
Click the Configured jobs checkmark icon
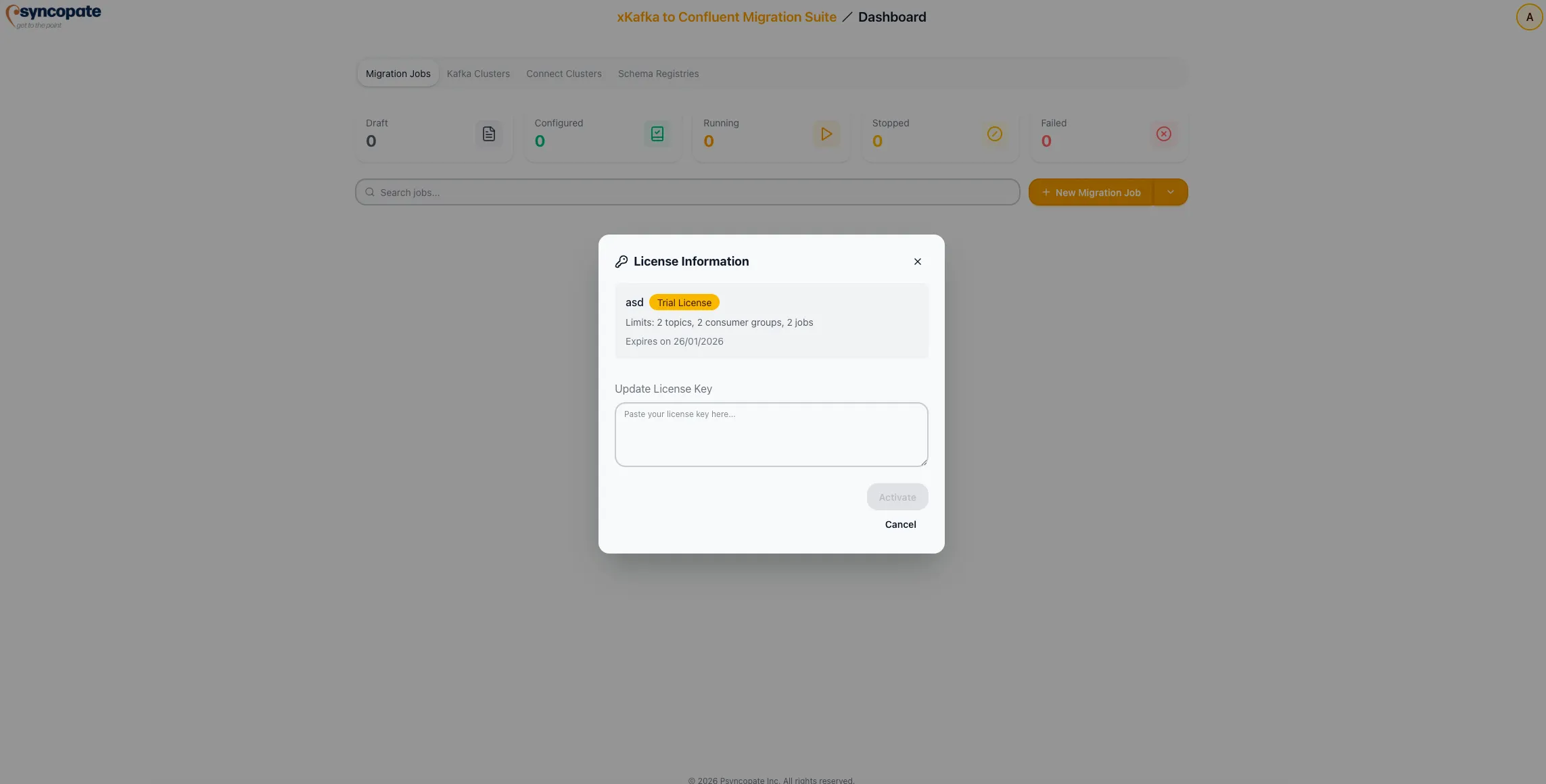[657, 133]
